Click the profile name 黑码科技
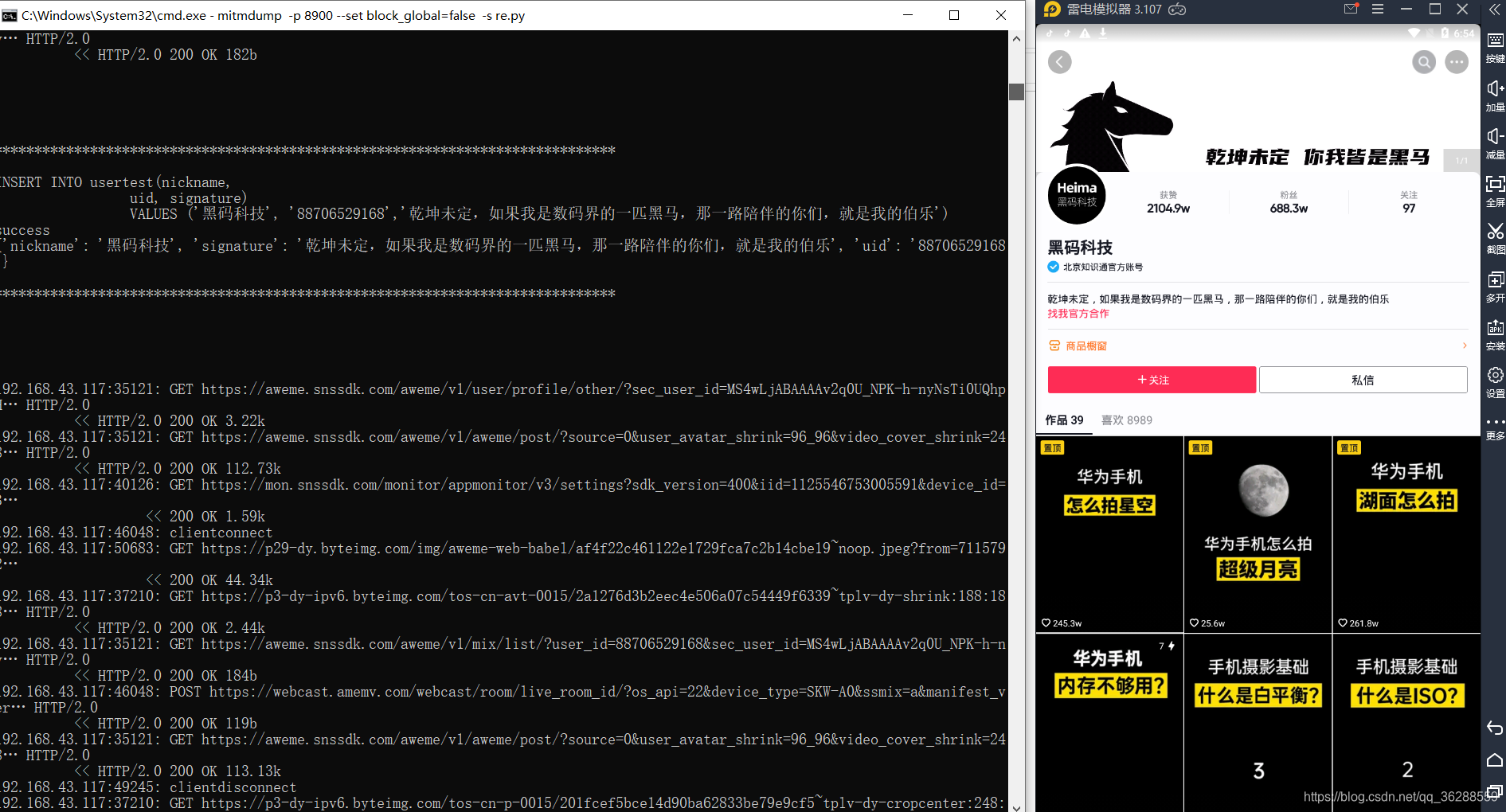The width and height of the screenshot is (1506, 812). pyautogui.click(x=1080, y=248)
